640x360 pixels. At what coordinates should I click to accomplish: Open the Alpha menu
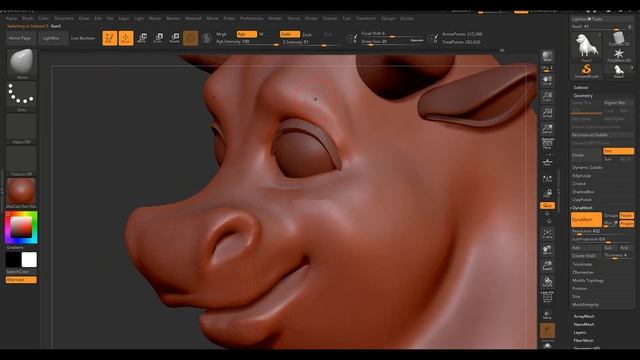coord(11,18)
